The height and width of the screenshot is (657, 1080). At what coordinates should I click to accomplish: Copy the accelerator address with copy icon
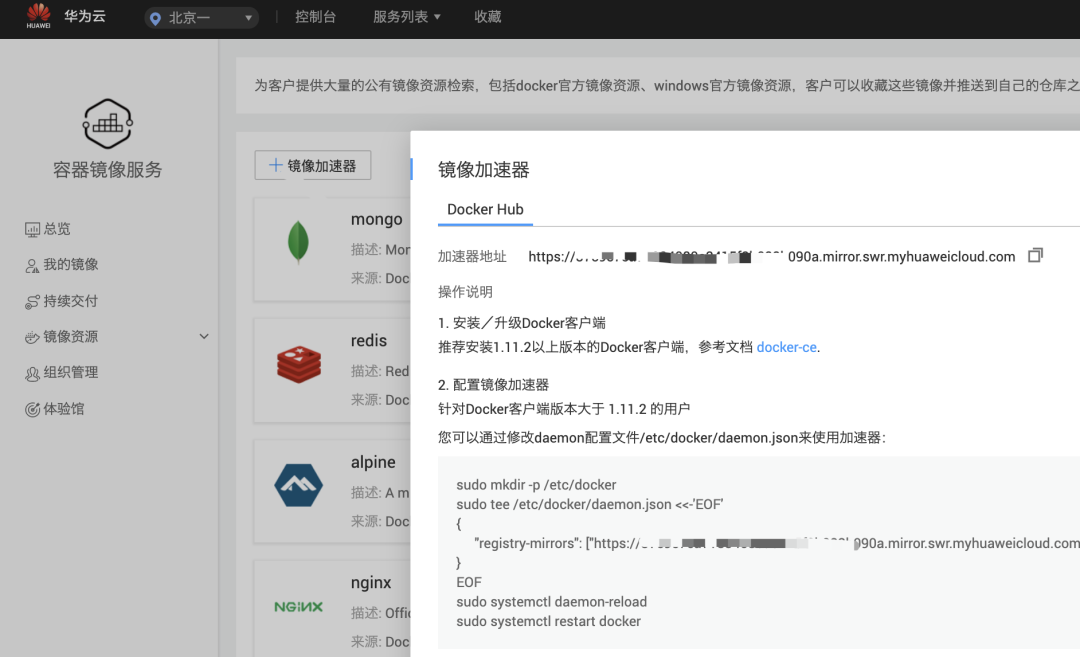click(x=1035, y=256)
